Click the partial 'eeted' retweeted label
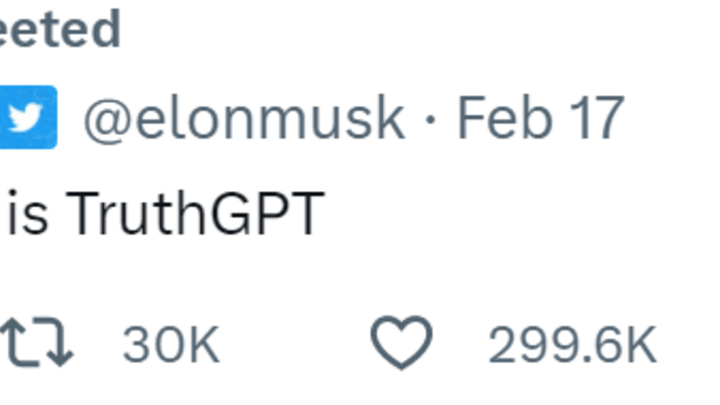This screenshot has width=720, height=405. click(x=60, y=28)
